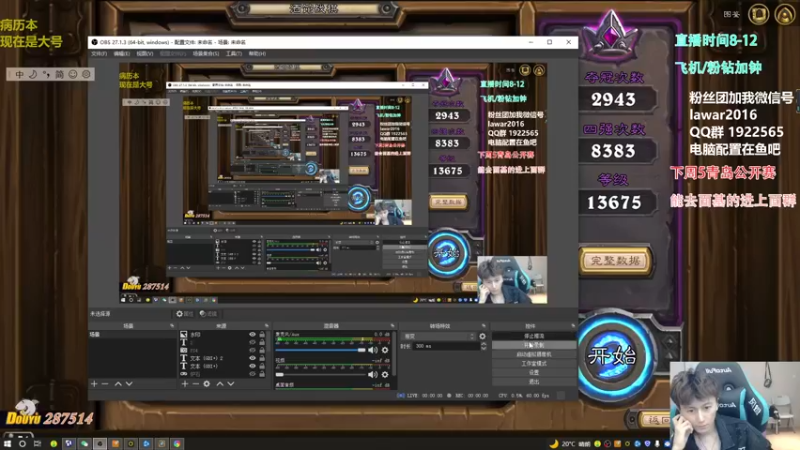The image size is (800, 450).
Task: Open transition properties gear icon
Action: tap(482, 336)
